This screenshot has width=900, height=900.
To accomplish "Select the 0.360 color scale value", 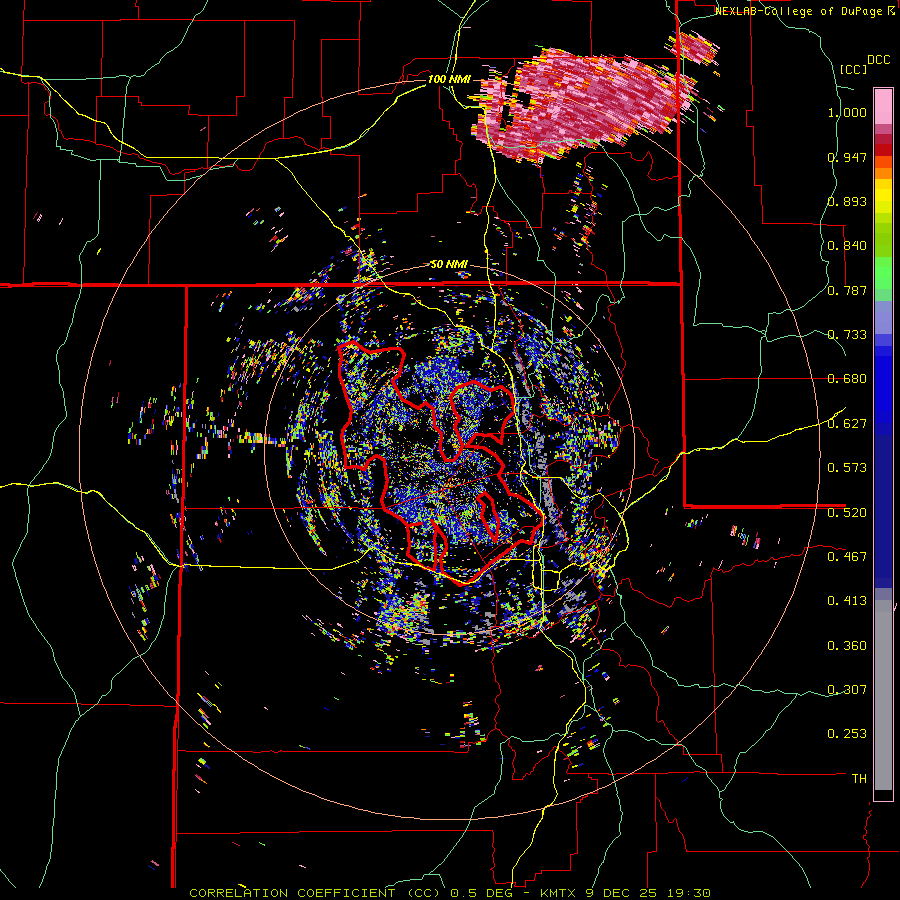I will 847,646.
